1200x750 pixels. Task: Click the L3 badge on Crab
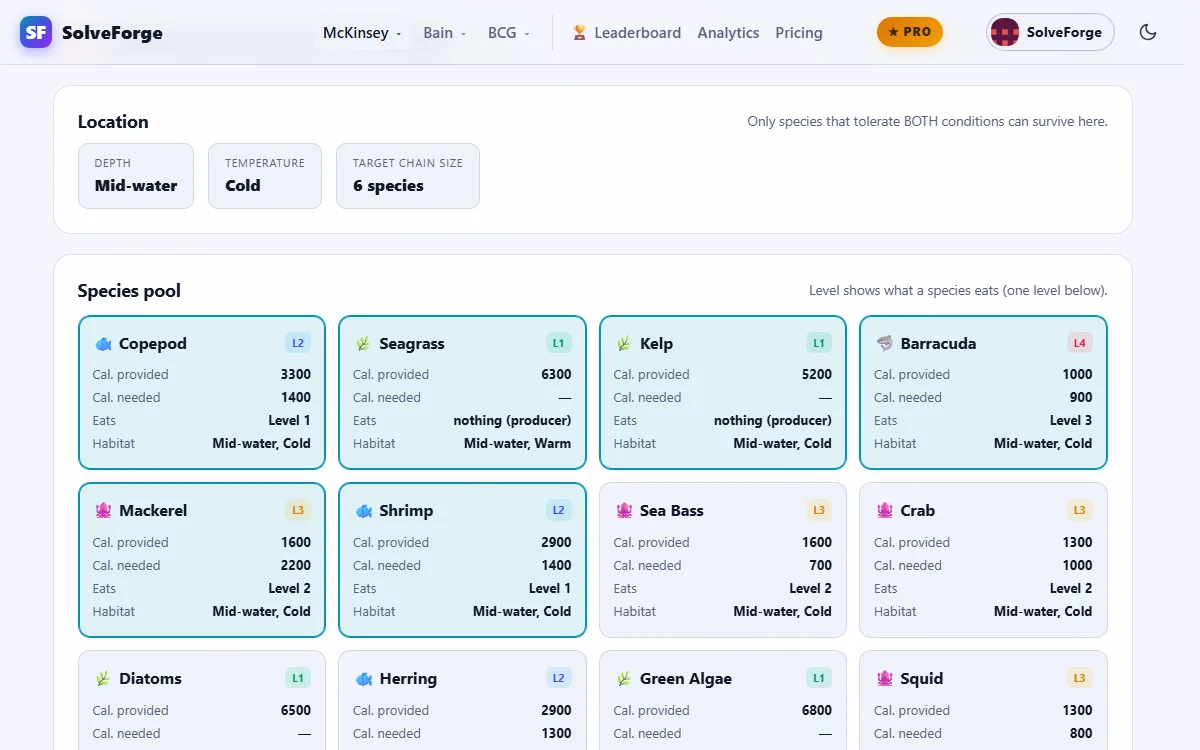pos(1079,510)
